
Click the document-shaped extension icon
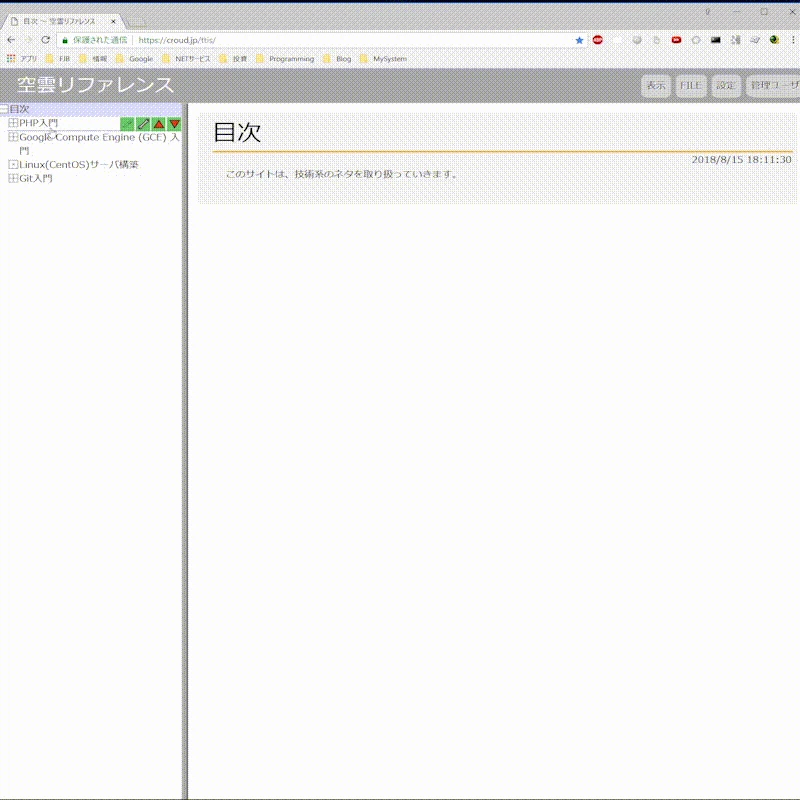coord(657,40)
